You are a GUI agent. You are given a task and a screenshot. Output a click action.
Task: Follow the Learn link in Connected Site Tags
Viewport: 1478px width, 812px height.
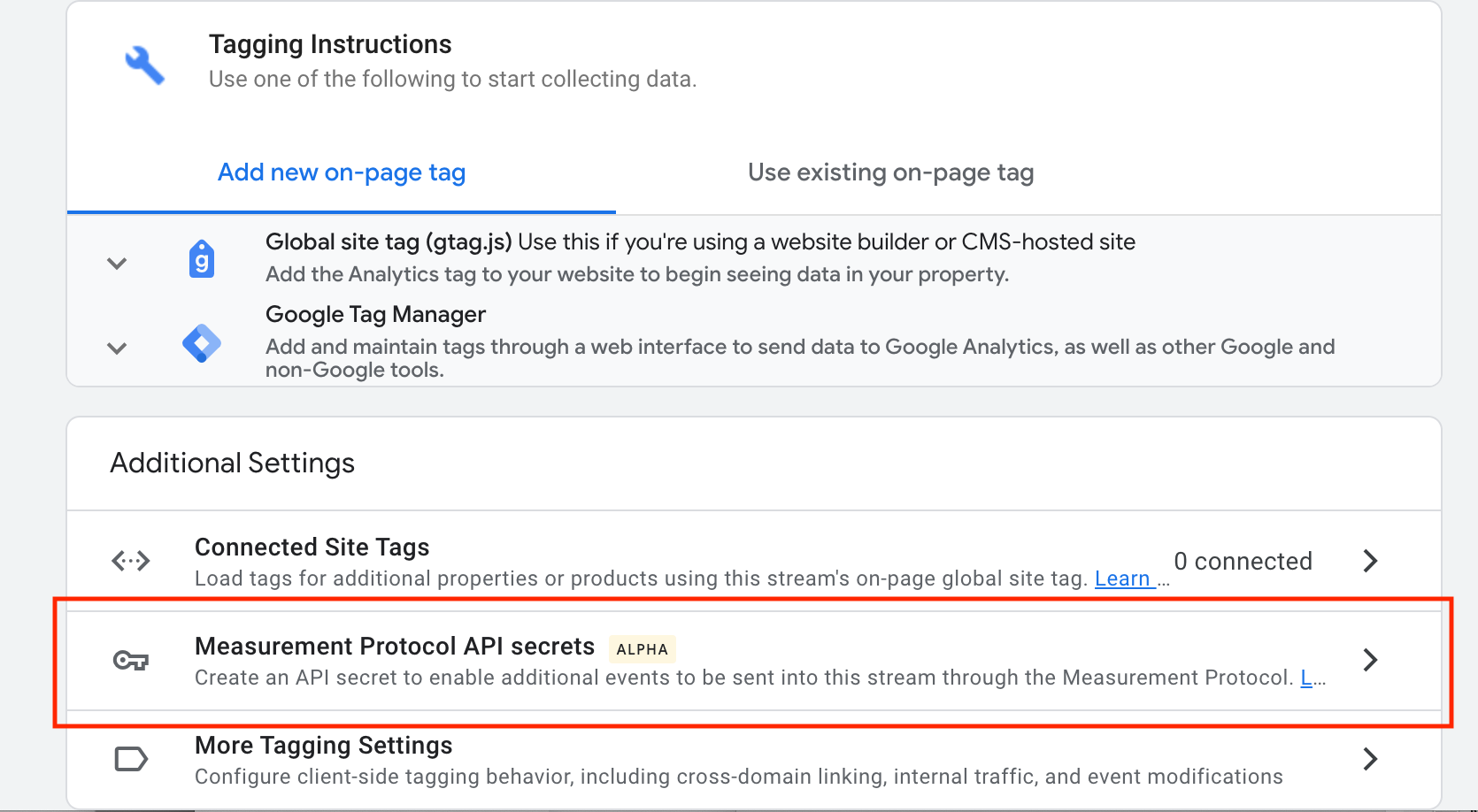coord(1122,578)
